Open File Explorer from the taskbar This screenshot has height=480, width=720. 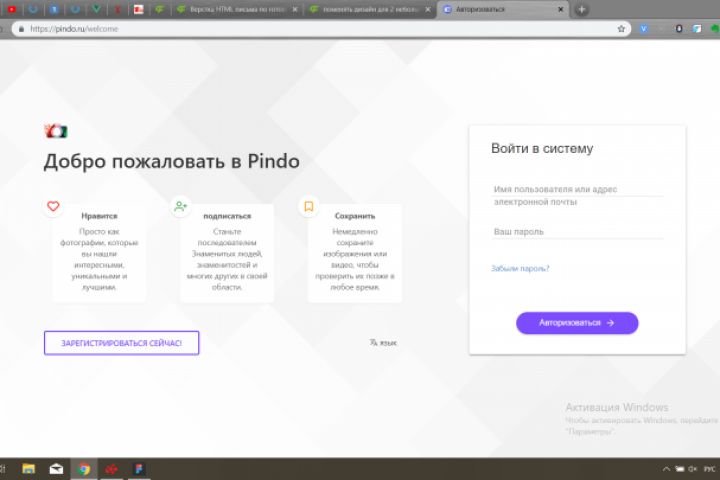coord(28,469)
